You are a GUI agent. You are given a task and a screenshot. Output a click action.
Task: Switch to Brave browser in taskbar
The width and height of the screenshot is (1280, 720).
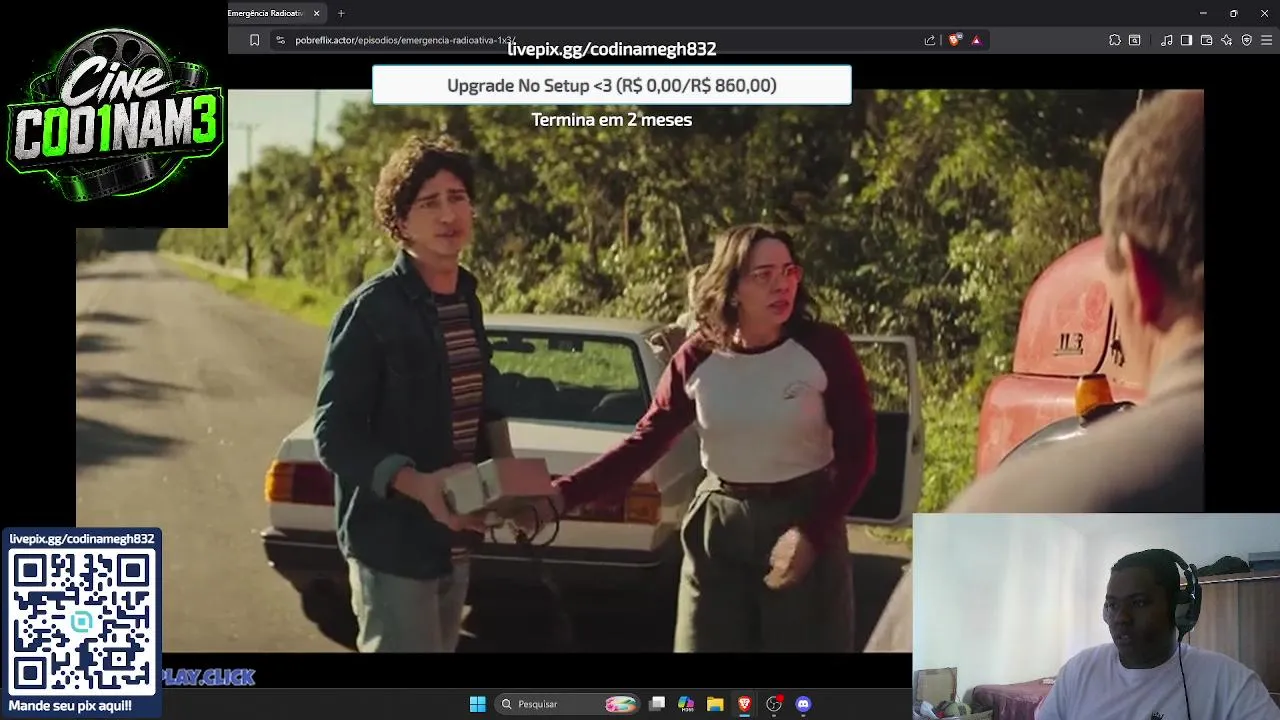(744, 704)
